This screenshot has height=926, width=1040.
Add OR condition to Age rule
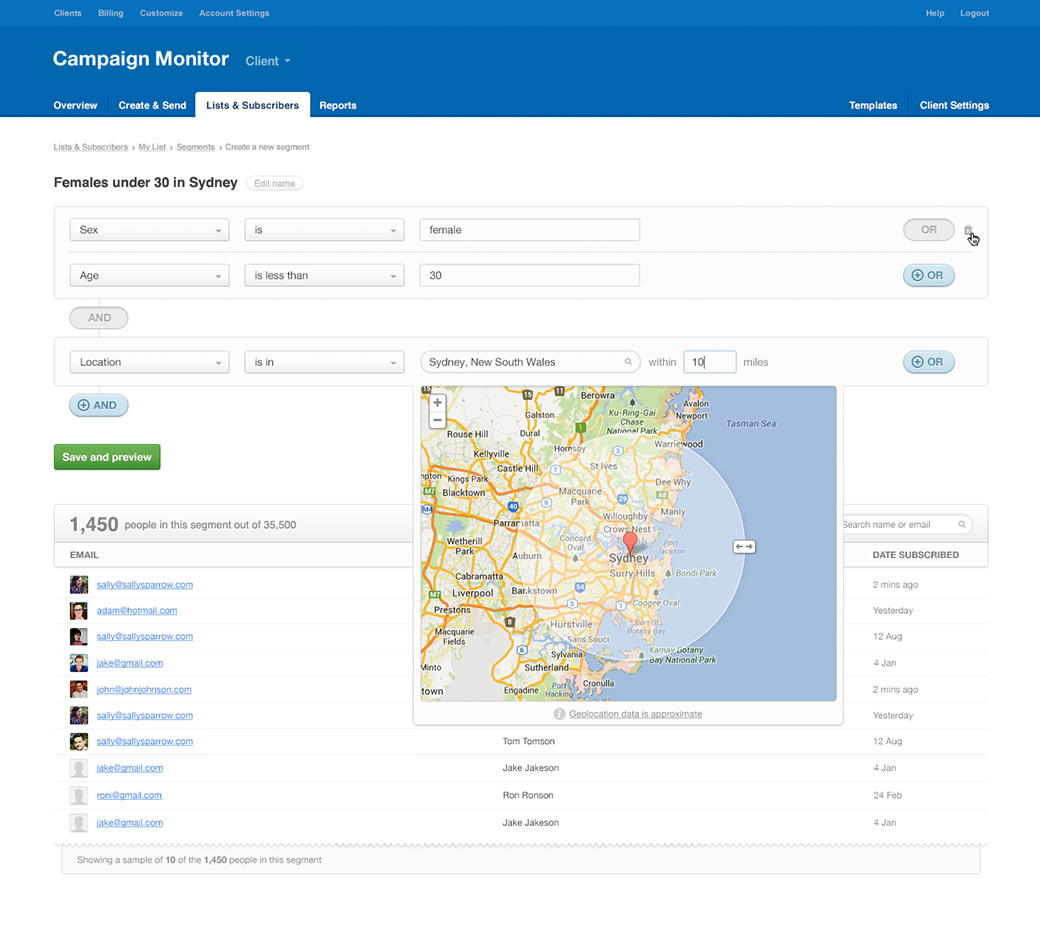tap(929, 275)
